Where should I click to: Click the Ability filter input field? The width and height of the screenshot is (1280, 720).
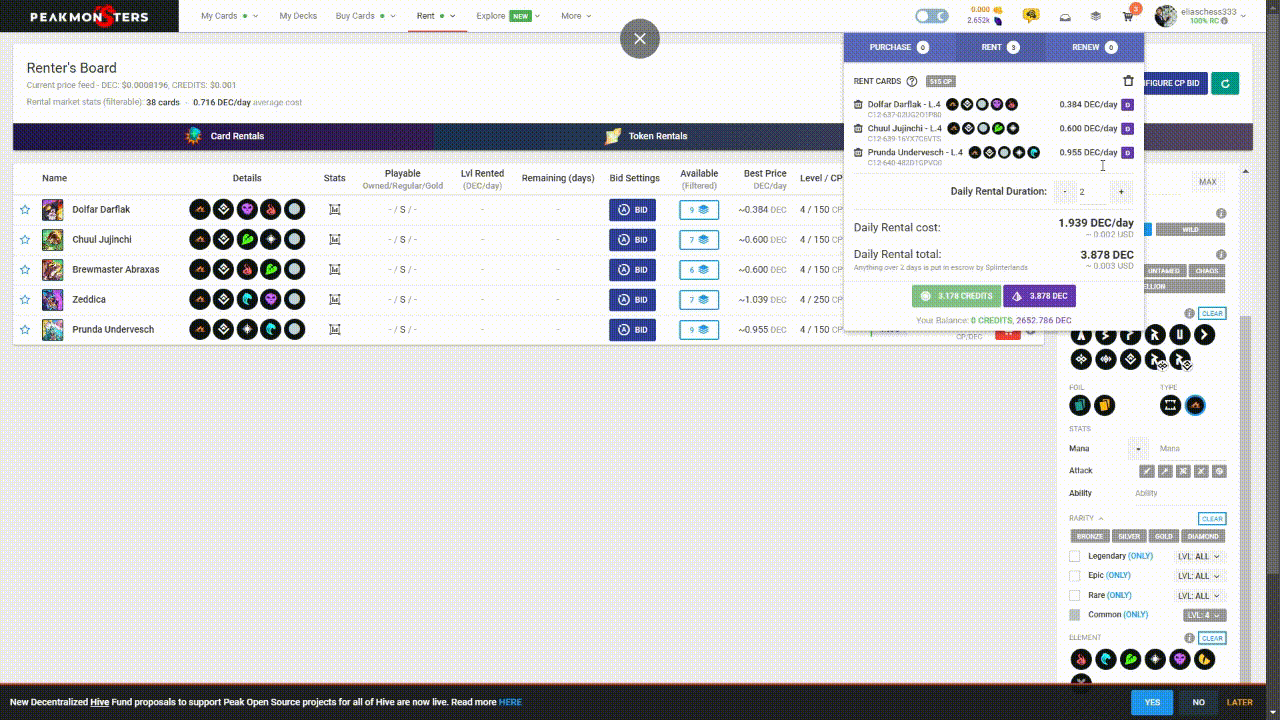point(1180,493)
